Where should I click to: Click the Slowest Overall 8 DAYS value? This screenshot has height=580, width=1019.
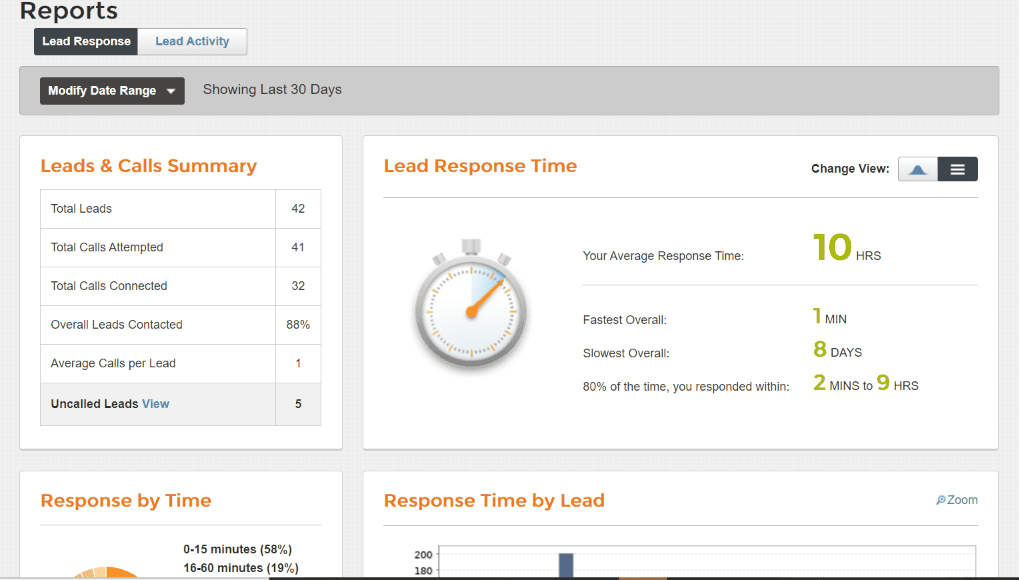coord(838,350)
